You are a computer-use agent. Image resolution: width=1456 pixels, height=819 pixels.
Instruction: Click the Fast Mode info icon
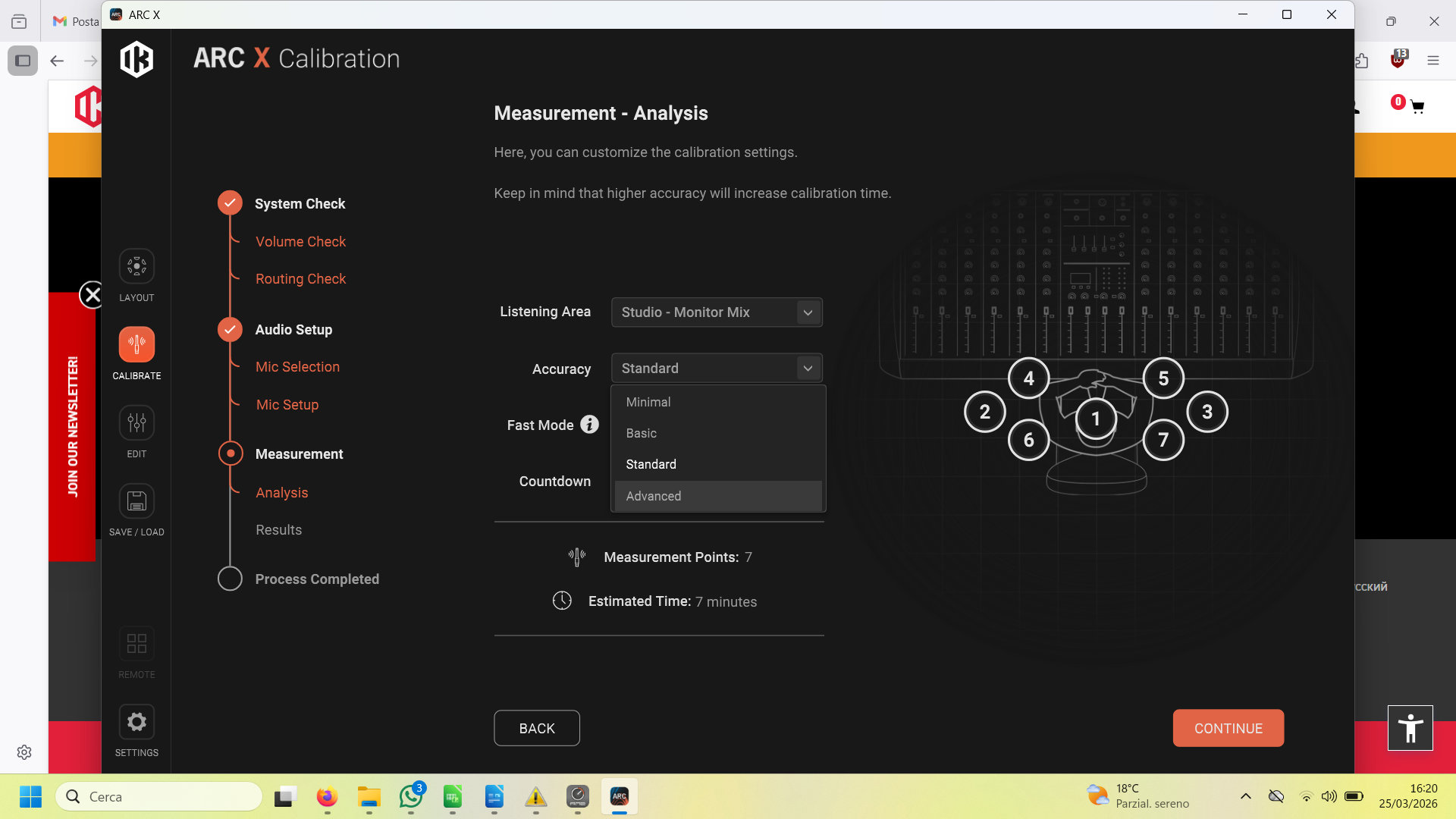589,425
